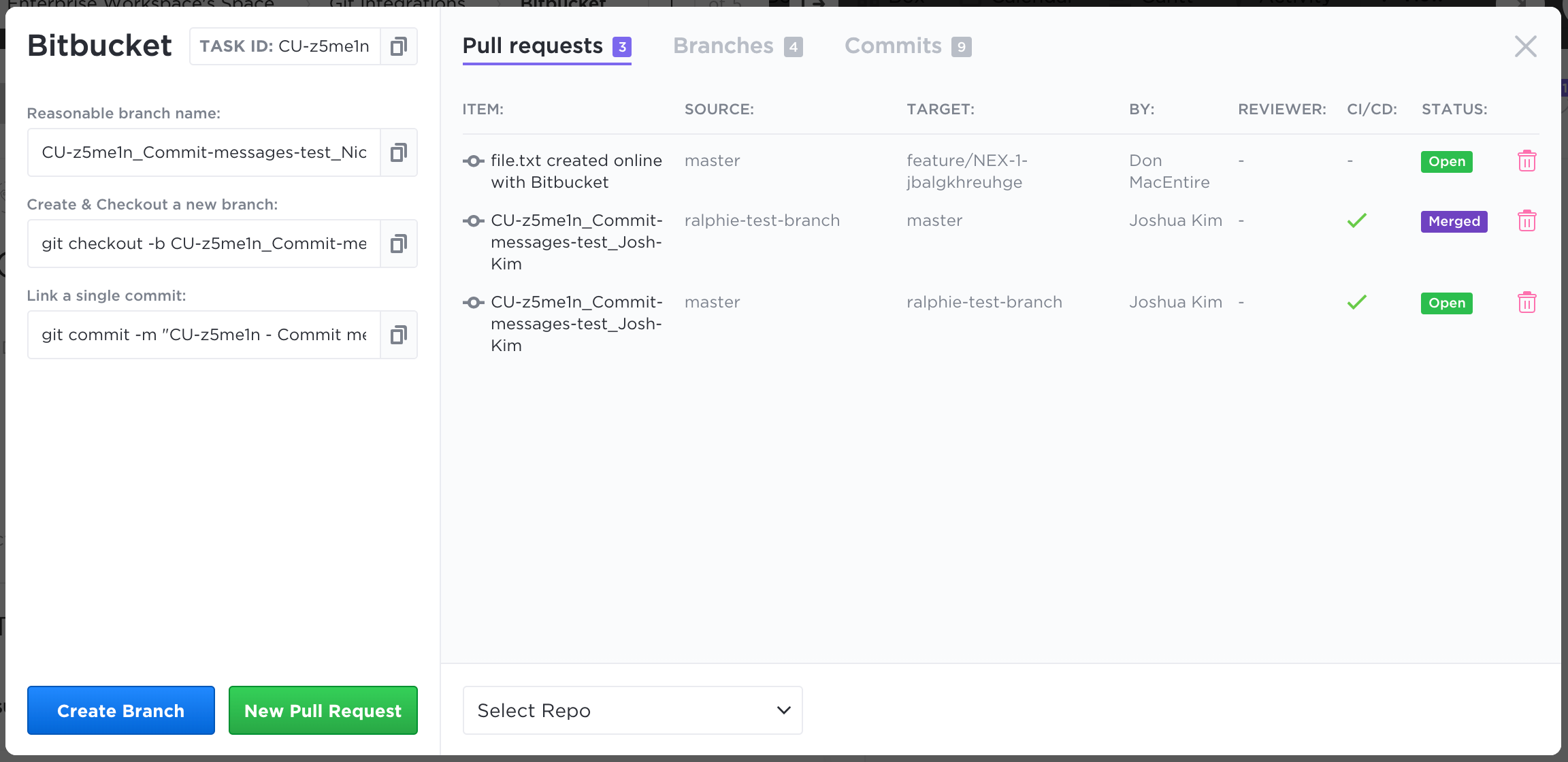The image size is (1568, 762).
Task: Click the pull request icon beside file.txt item
Action: tap(473, 161)
